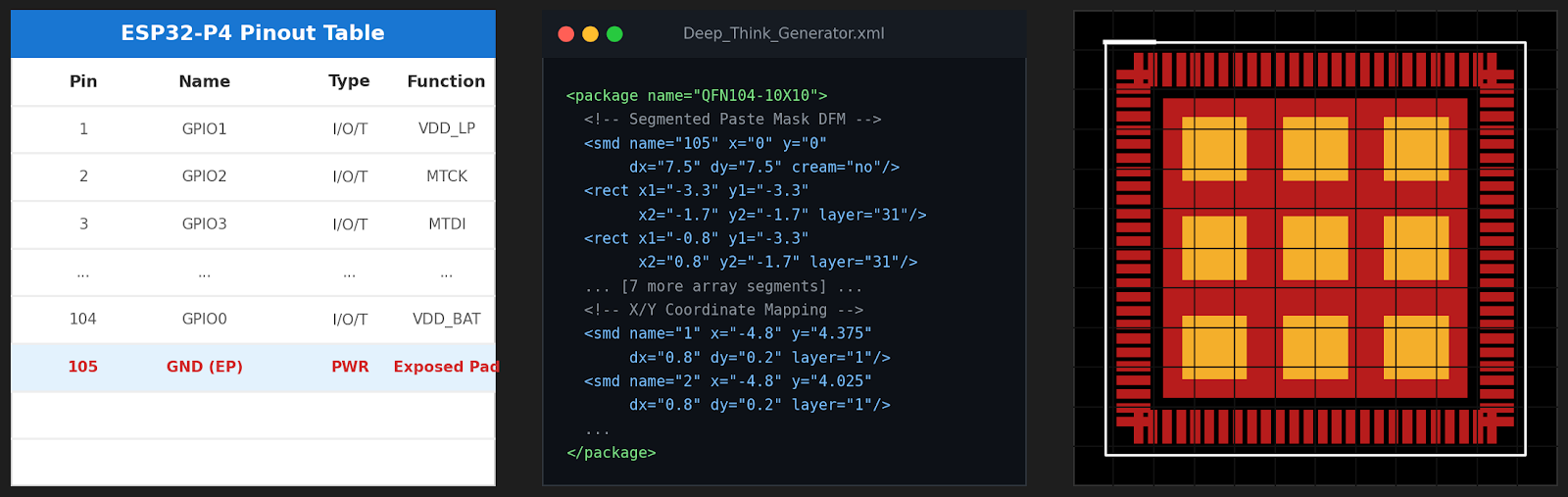The height and width of the screenshot is (497, 1568).
Task: Click the top-middle yellow paste segment
Action: 1315,149
